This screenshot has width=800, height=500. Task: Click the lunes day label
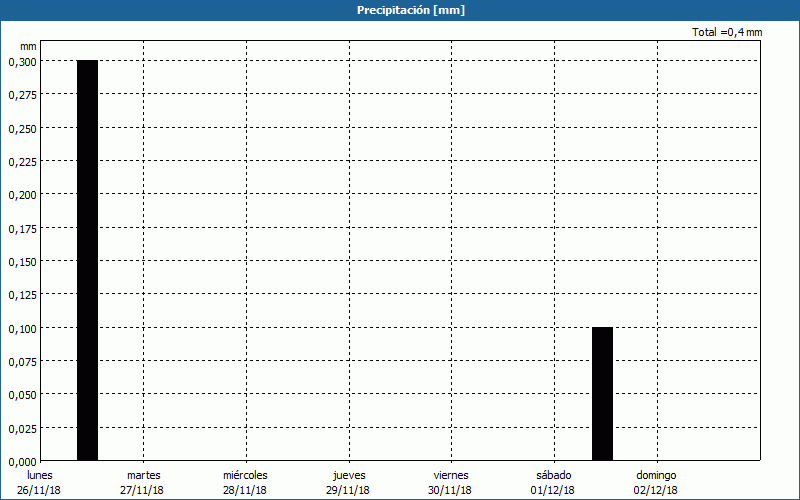[x=40, y=475]
